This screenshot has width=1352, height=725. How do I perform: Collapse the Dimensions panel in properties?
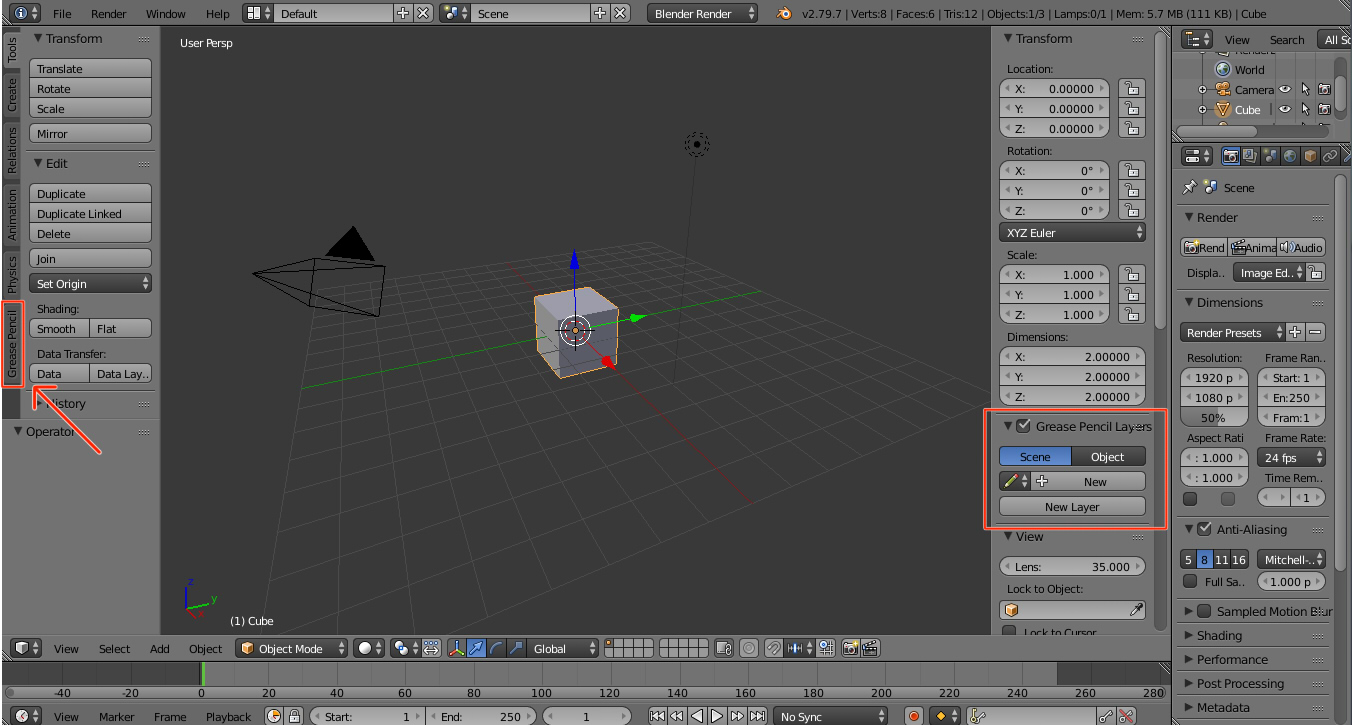pos(1189,302)
